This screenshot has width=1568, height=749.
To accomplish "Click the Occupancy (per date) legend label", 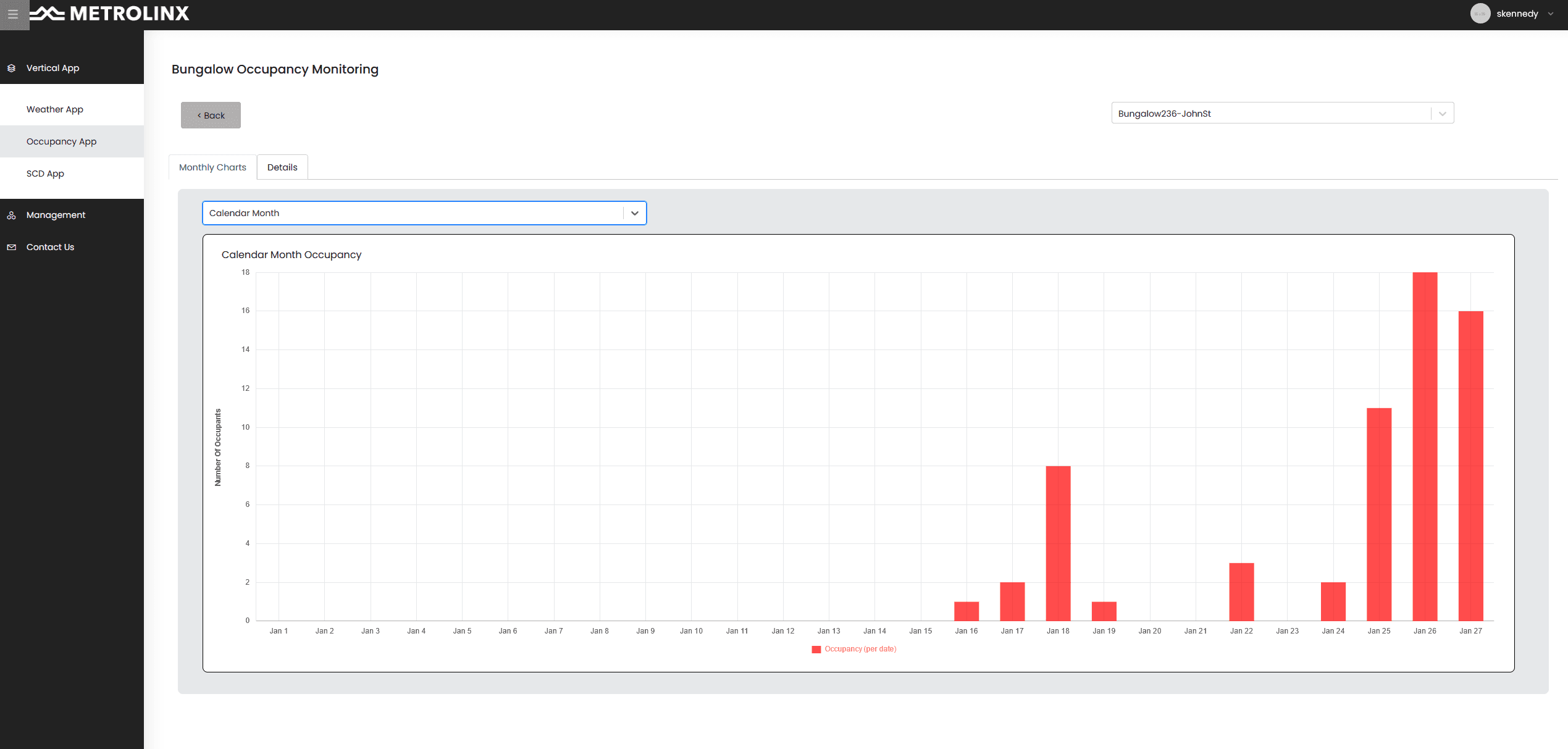I will tap(860, 649).
